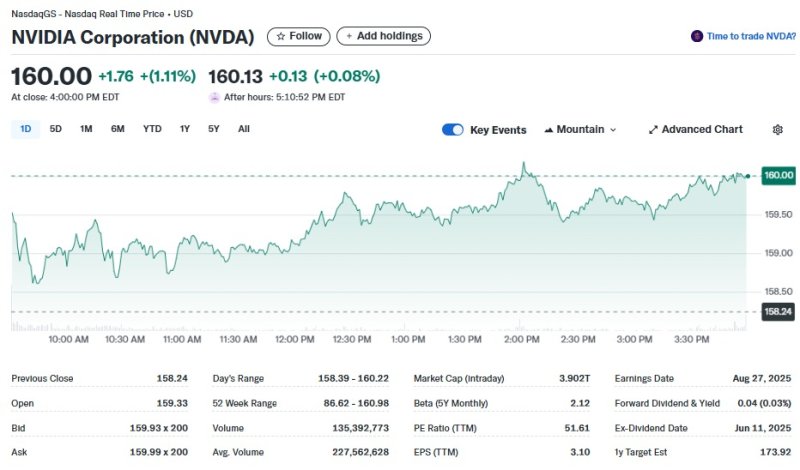800x470 pixels.
Task: Click the 158.24 previous close chart label
Action: click(778, 312)
